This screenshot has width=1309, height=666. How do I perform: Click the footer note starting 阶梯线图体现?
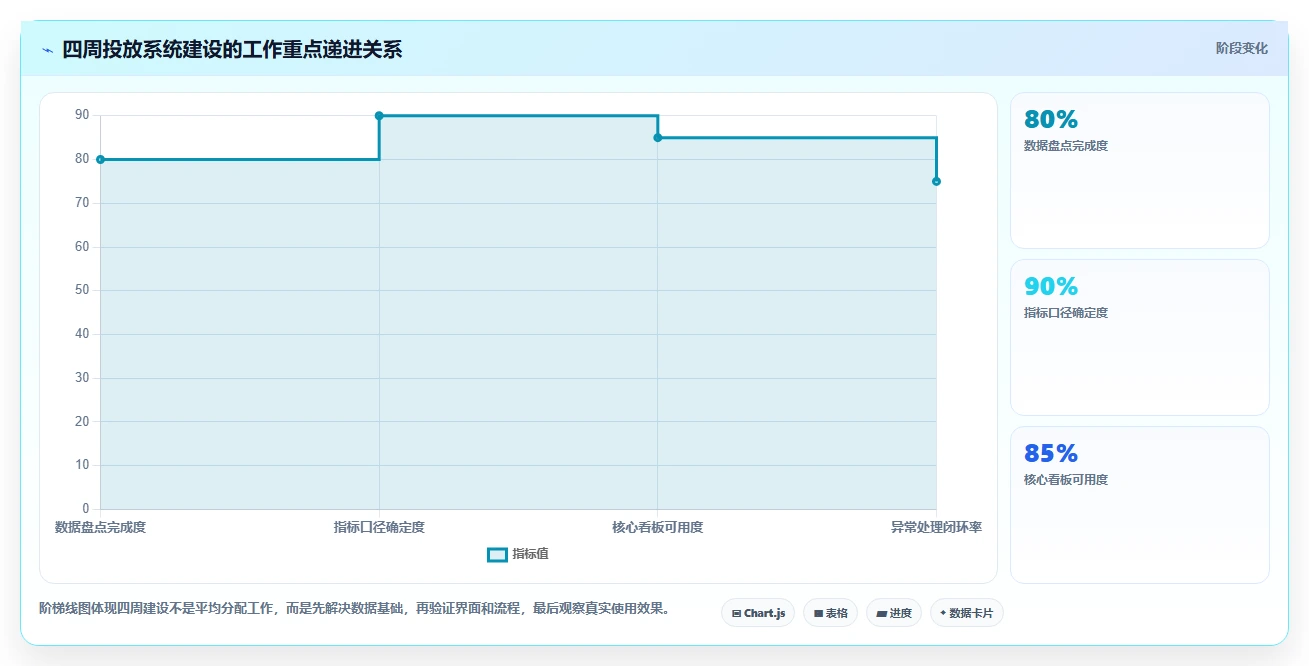(x=354, y=608)
